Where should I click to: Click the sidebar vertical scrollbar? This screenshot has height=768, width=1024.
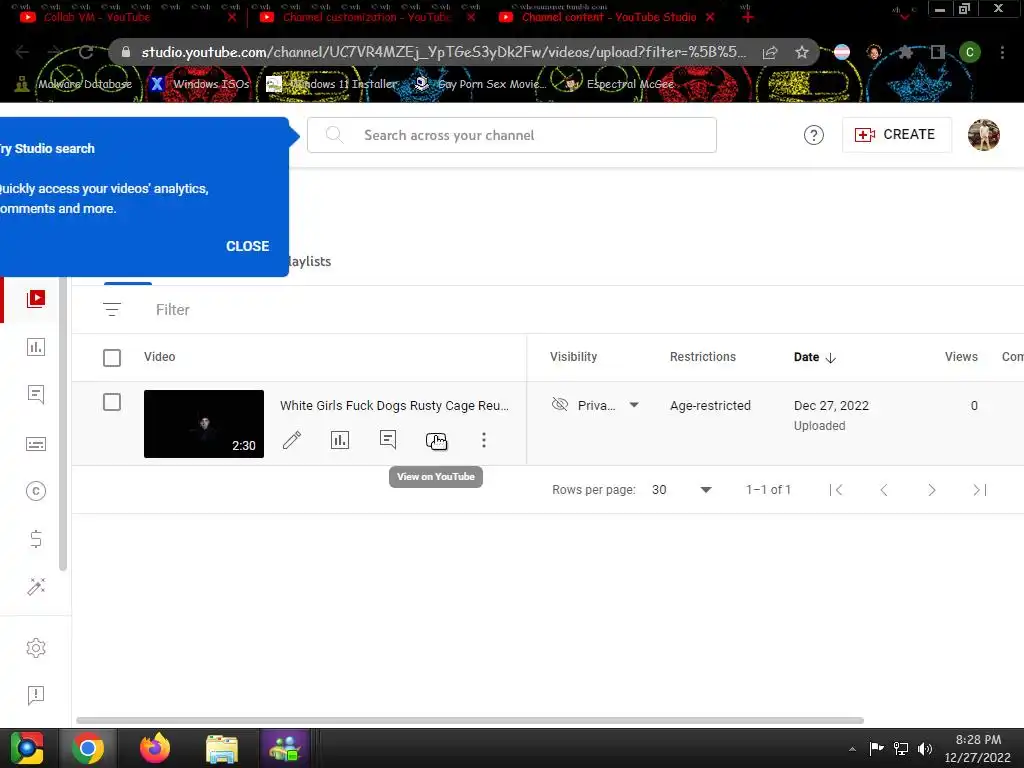pyautogui.click(x=63, y=424)
